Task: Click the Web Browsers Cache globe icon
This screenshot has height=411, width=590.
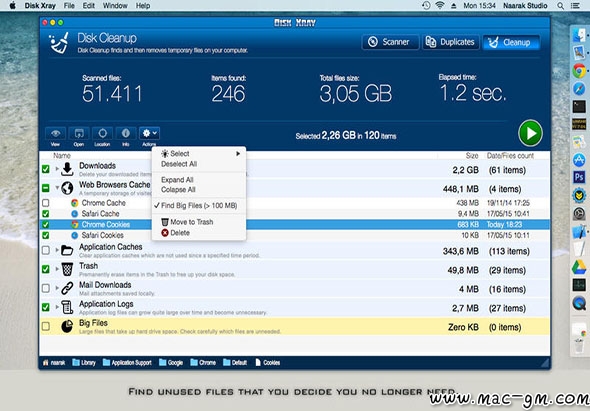Action: pyautogui.click(x=67, y=188)
